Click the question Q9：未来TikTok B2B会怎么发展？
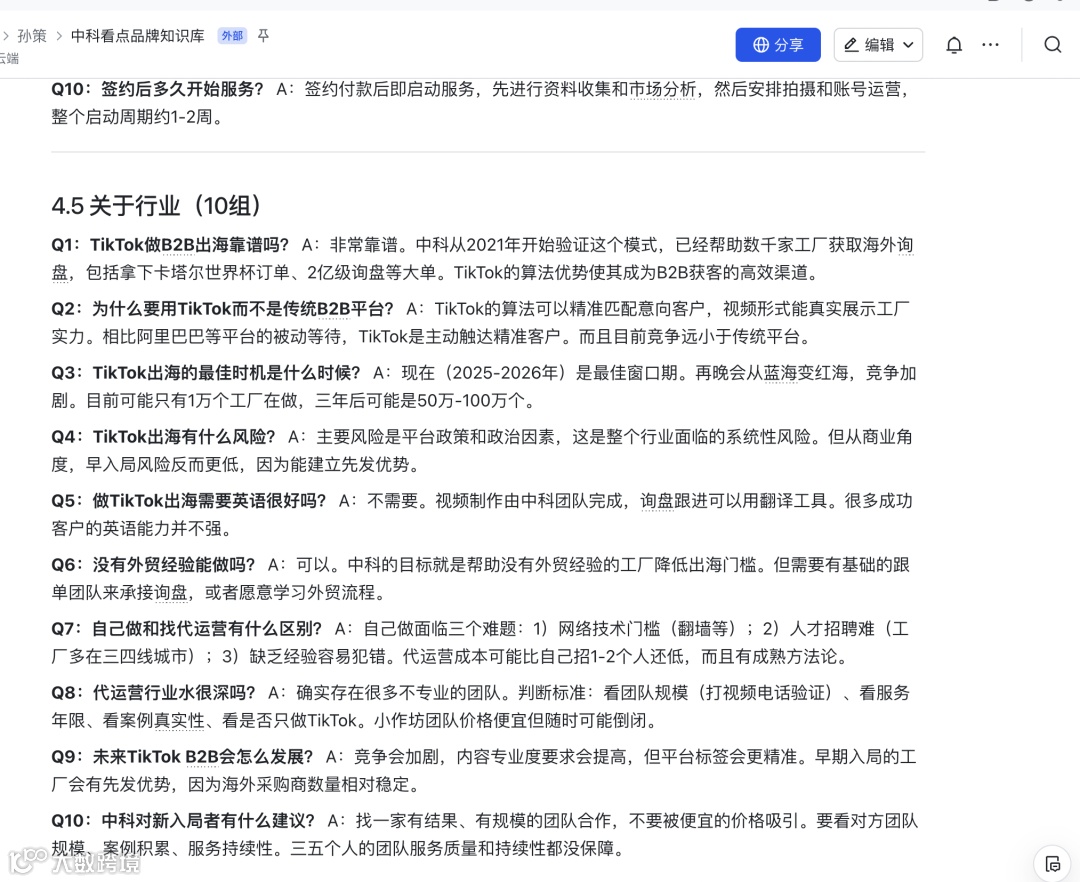 [183, 757]
